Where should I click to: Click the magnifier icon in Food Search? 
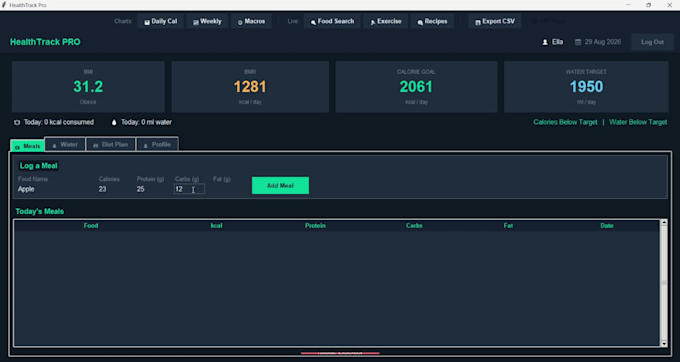point(313,22)
